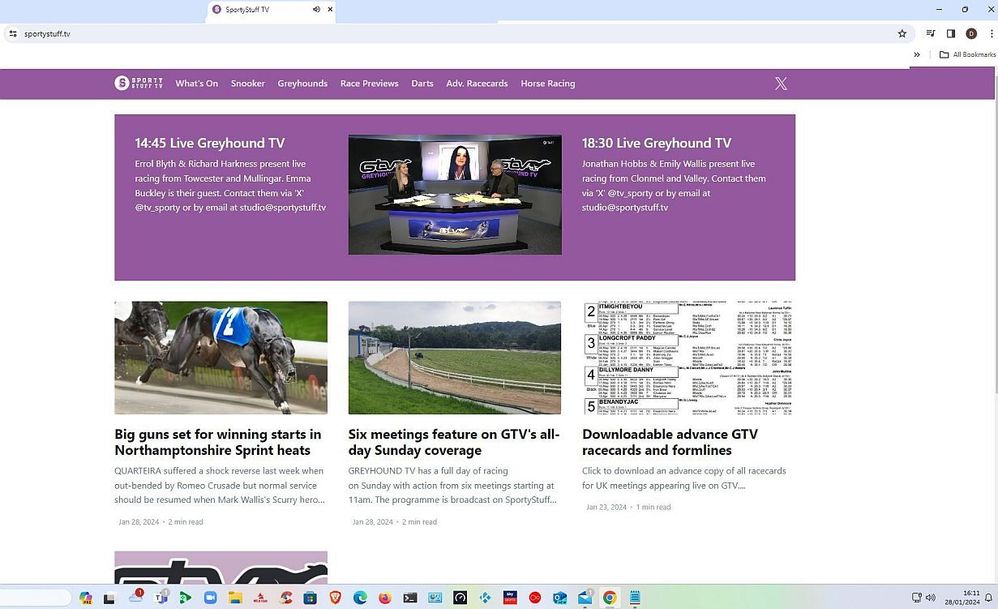Go to Horse Racing section
This screenshot has width=998, height=609.
click(547, 83)
